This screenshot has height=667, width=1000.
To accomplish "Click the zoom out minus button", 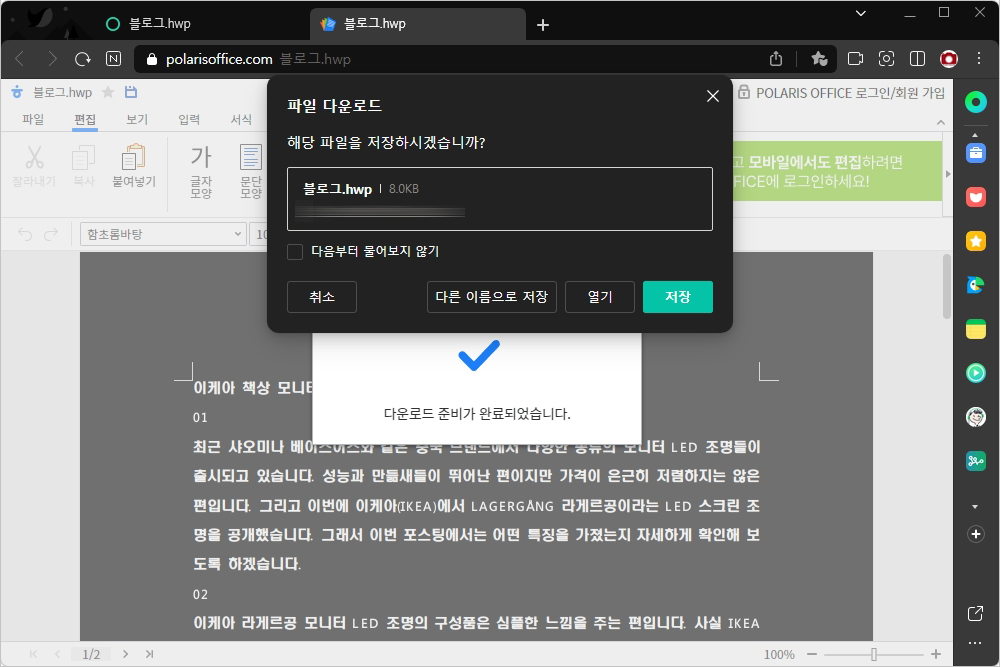I will click(812, 654).
